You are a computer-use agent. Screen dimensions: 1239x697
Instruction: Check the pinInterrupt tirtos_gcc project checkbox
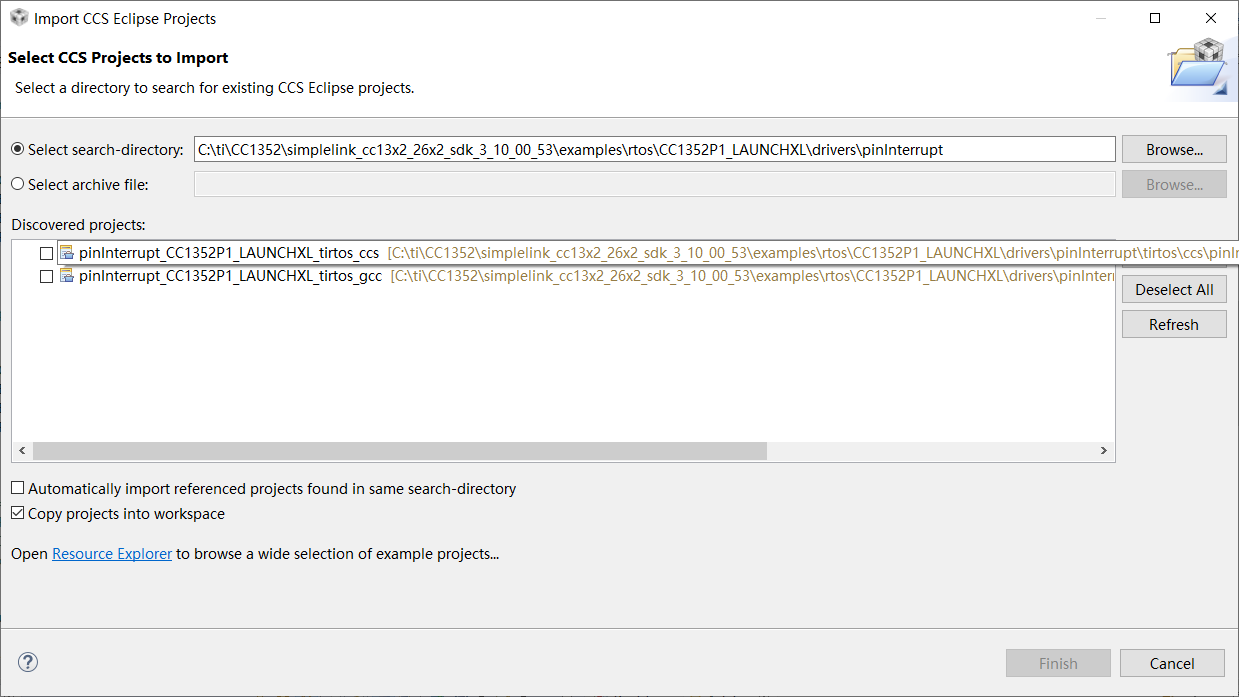pos(46,277)
